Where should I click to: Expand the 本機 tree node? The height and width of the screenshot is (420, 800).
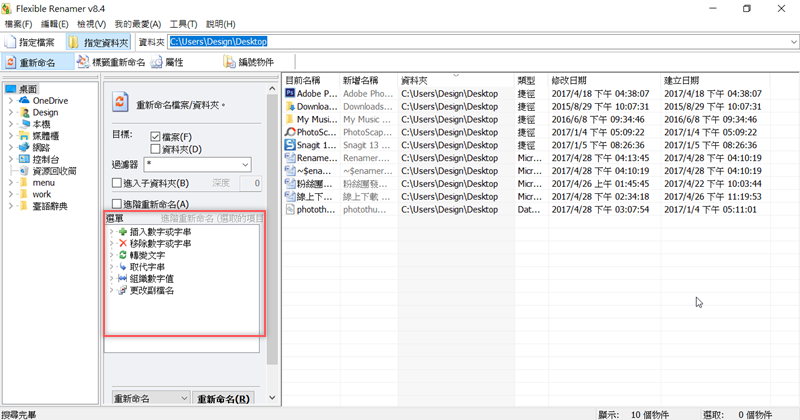click(11, 124)
